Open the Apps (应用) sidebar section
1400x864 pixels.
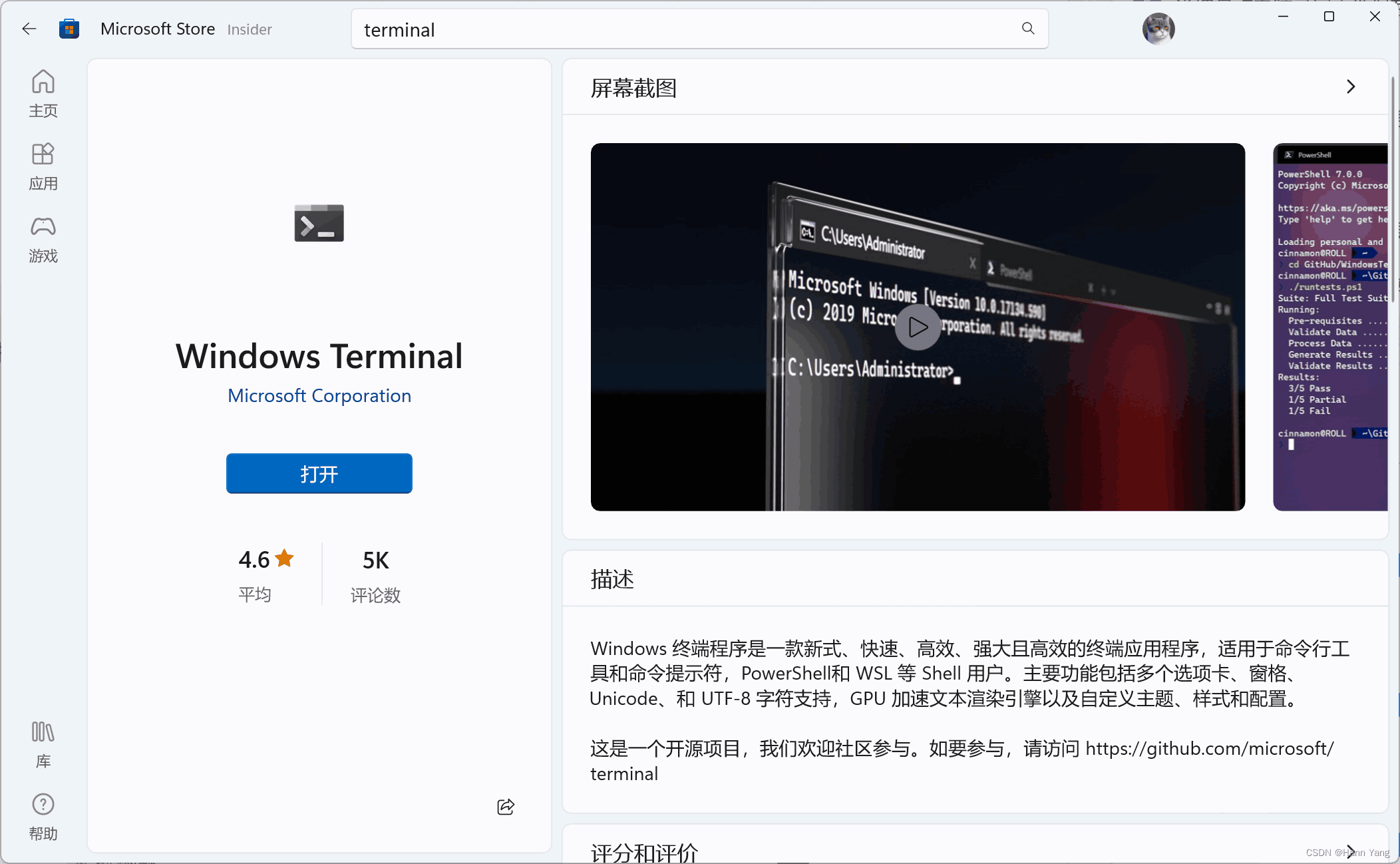click(x=43, y=166)
